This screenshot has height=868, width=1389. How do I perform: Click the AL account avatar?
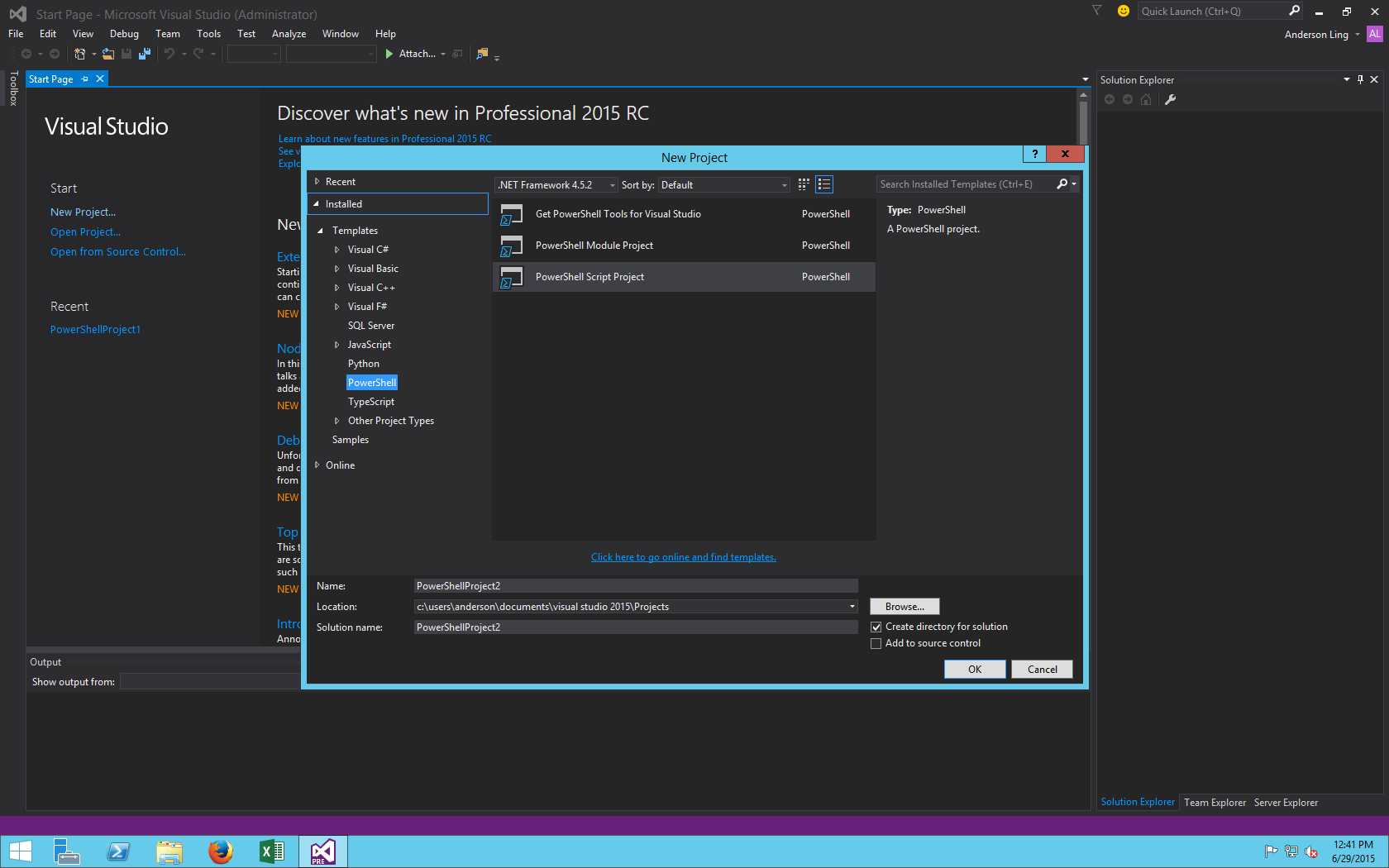point(1375,34)
